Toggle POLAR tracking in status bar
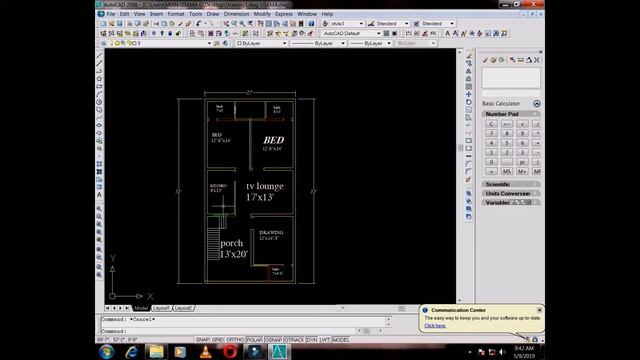640x360 pixels. coord(254,340)
